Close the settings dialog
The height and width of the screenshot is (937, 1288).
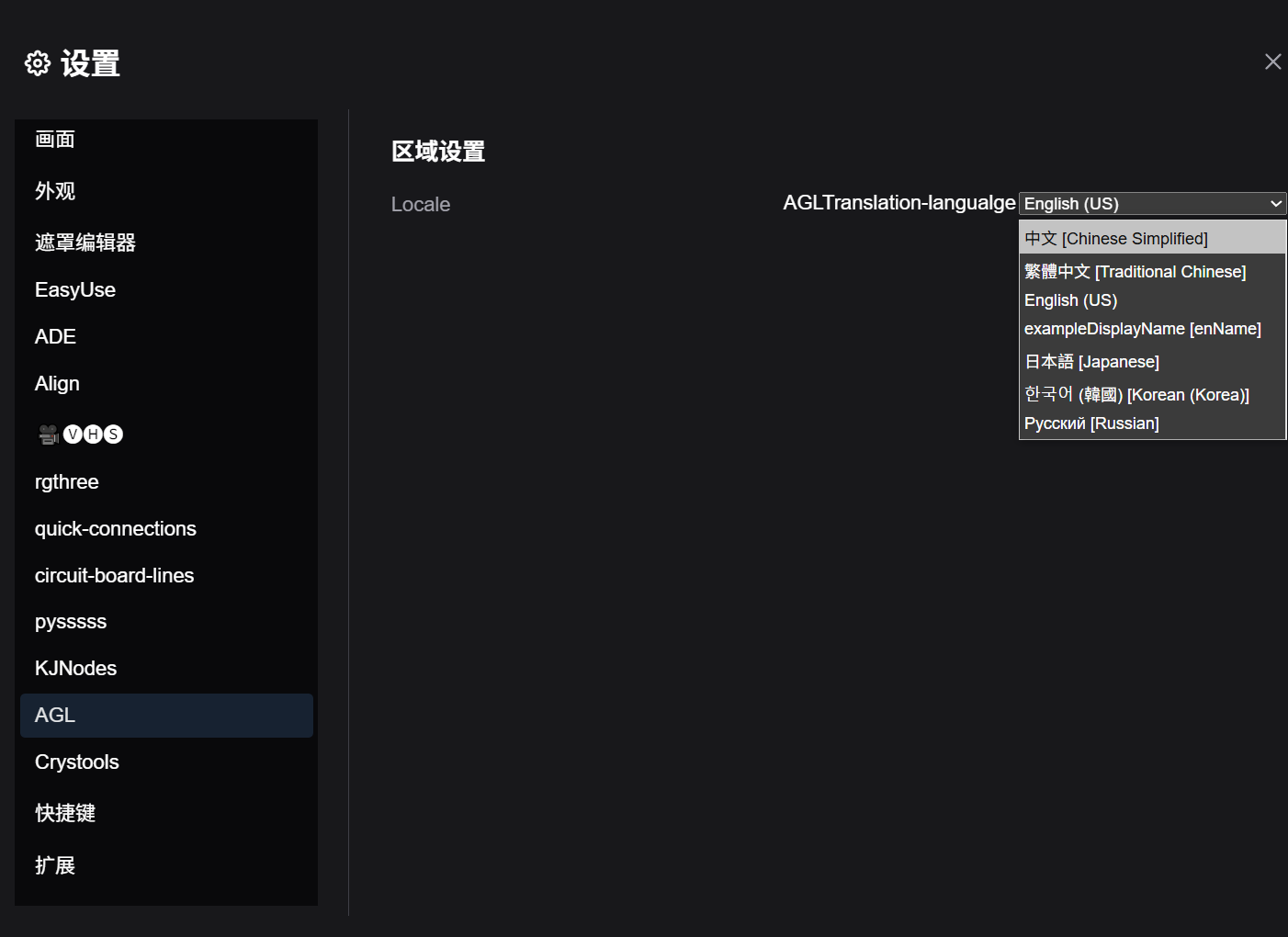click(1272, 62)
